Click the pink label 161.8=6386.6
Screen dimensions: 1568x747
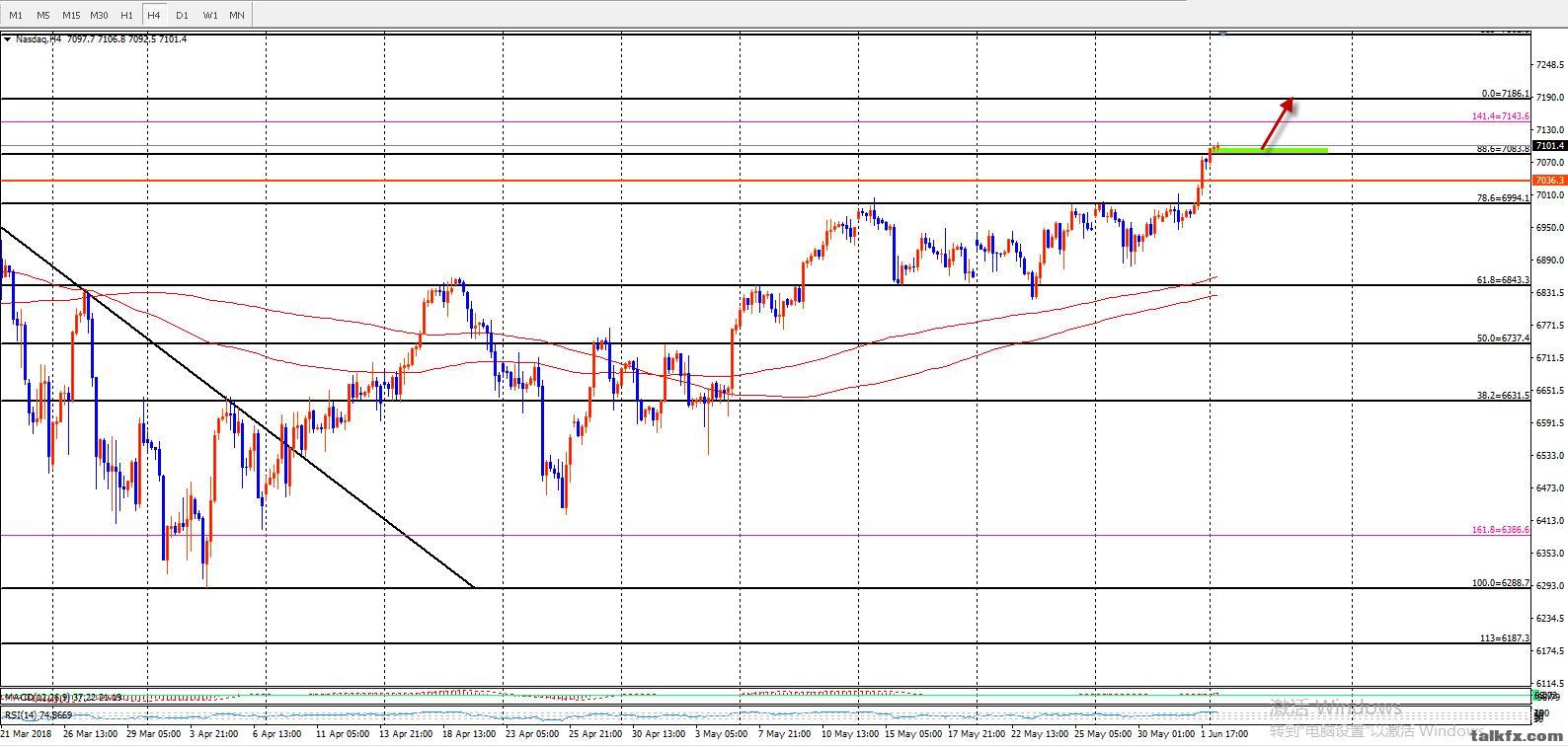coord(1501,530)
